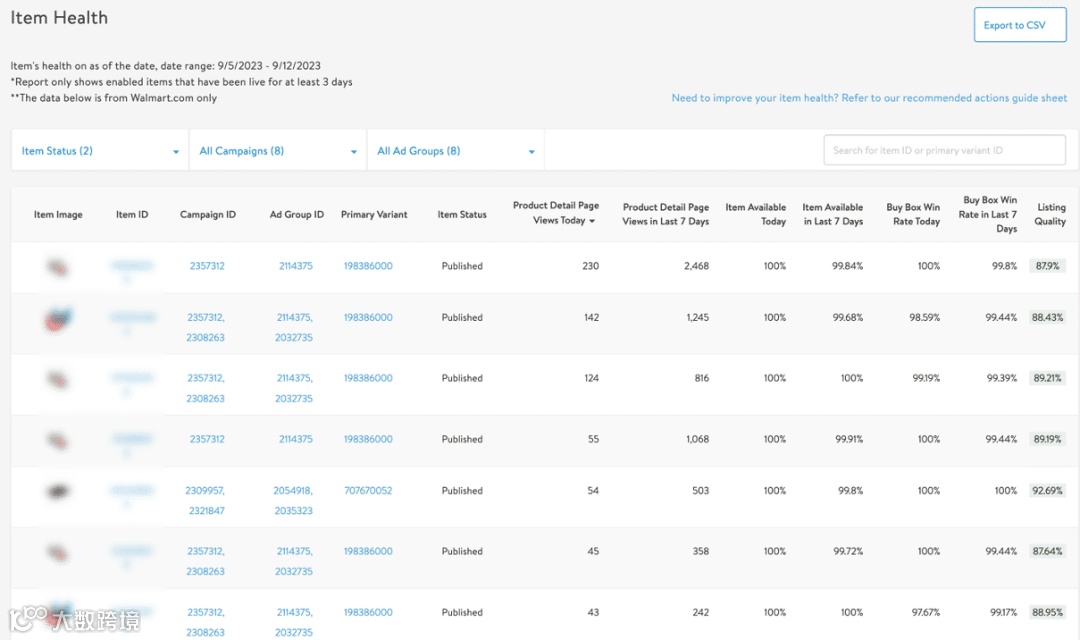Open the black item thumbnail in fifth row

pyautogui.click(x=58, y=491)
